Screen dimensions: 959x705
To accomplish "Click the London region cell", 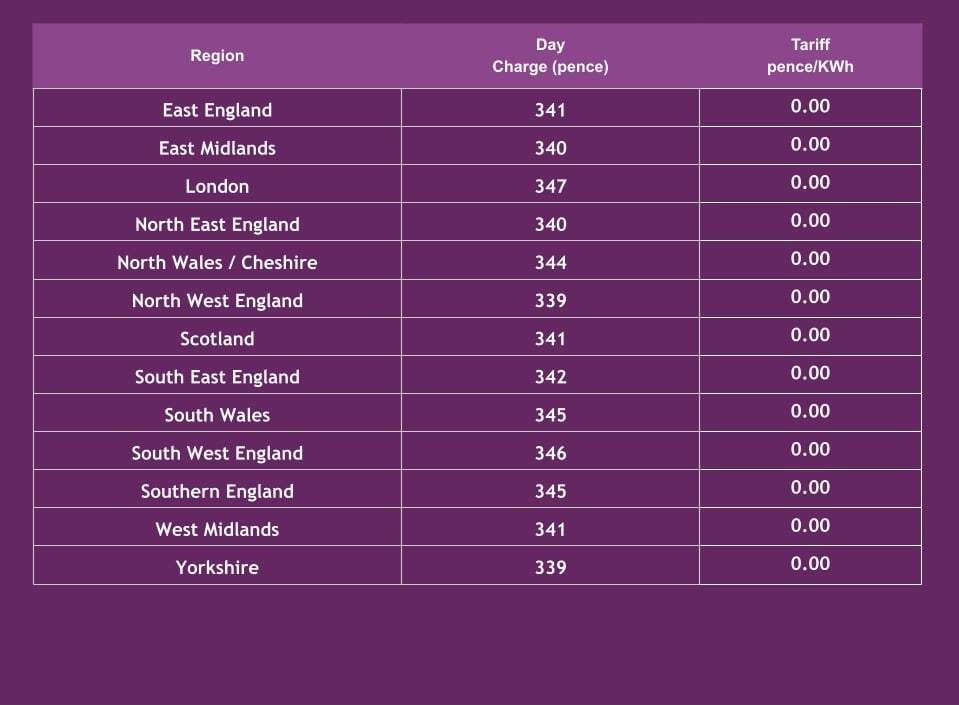I will pos(217,186).
